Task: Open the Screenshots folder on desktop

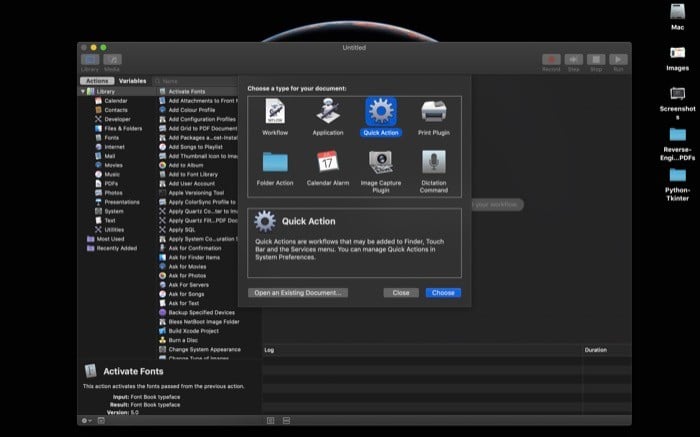Action: 677,103
